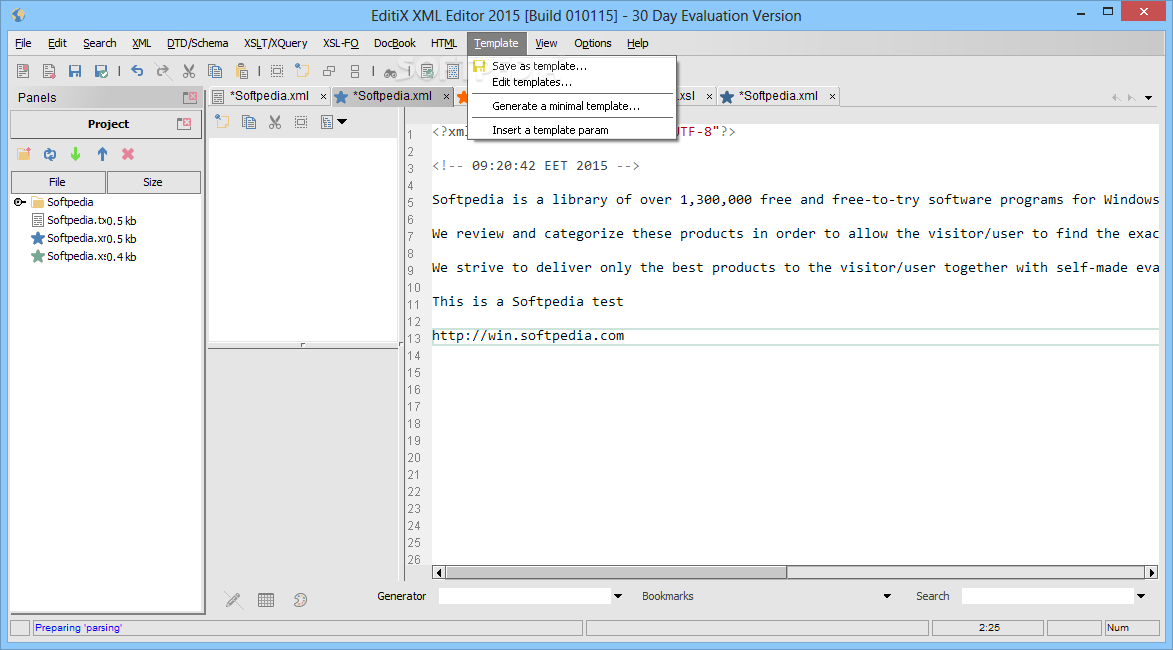Click the binoculars Find icon
The height and width of the screenshot is (650, 1173).
click(x=390, y=73)
